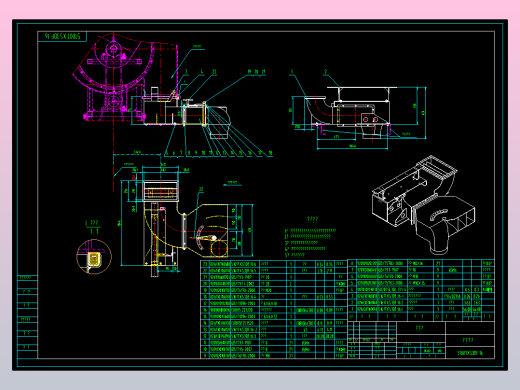Select row 23 of the parts list
520x390 pixels.
274,263
